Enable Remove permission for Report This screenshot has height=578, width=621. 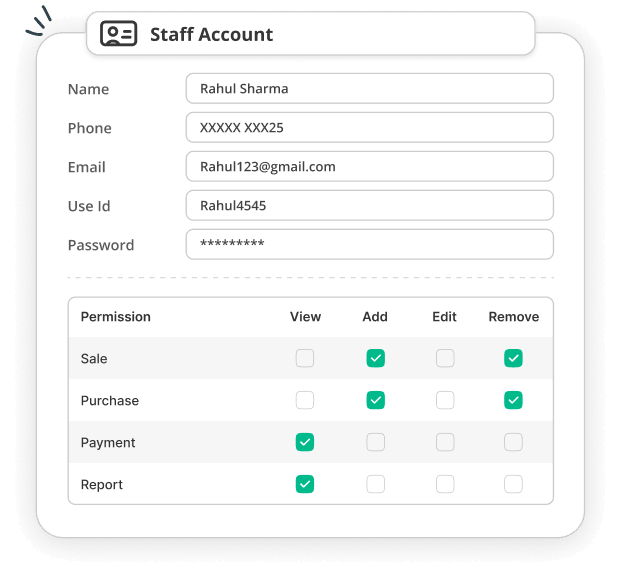coord(513,484)
